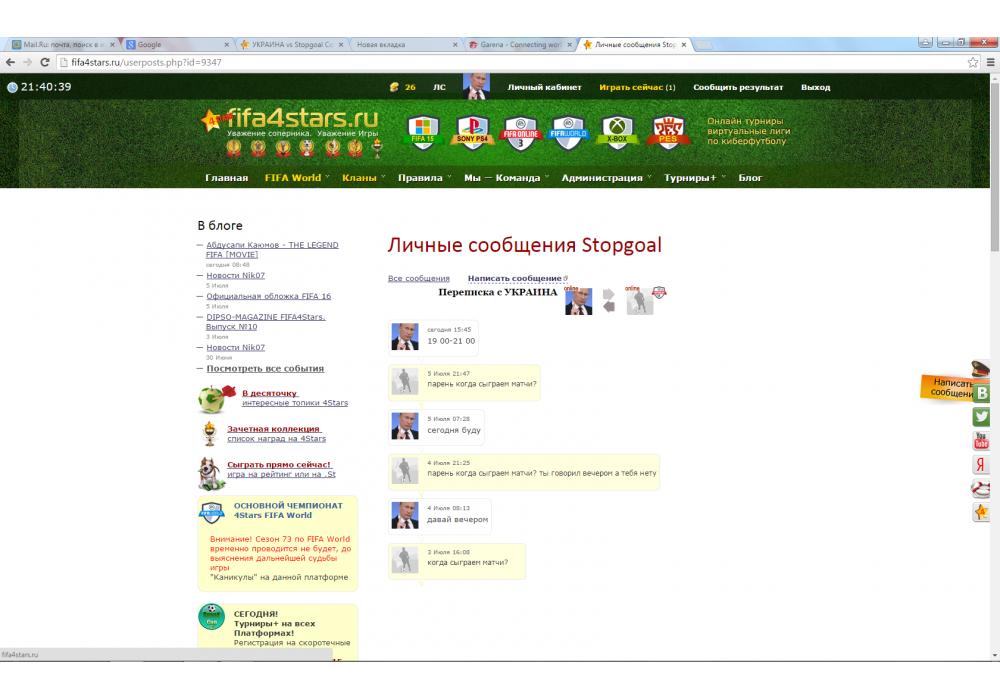Image resolution: width=1000 pixels, height=700 pixels.
Task: Open the PES platform badge
Action: [x=667, y=132]
